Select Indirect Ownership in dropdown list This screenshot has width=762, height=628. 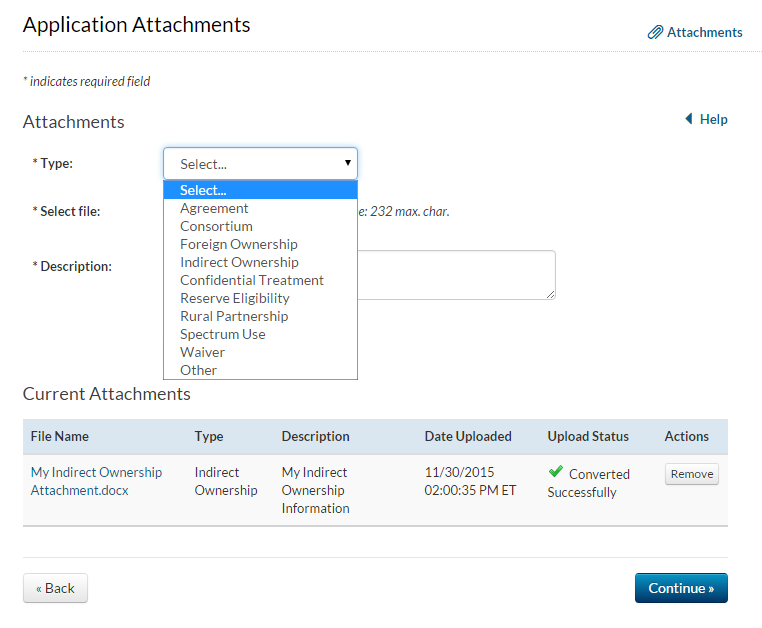[239, 262]
